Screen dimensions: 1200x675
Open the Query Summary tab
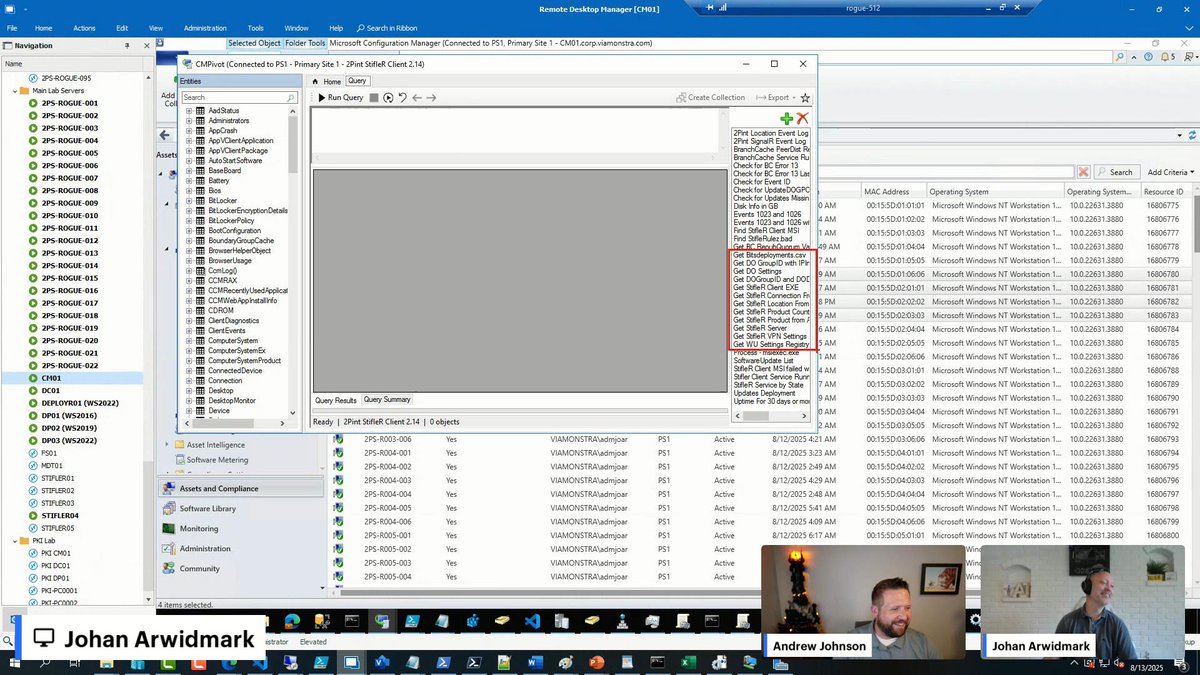(x=387, y=400)
